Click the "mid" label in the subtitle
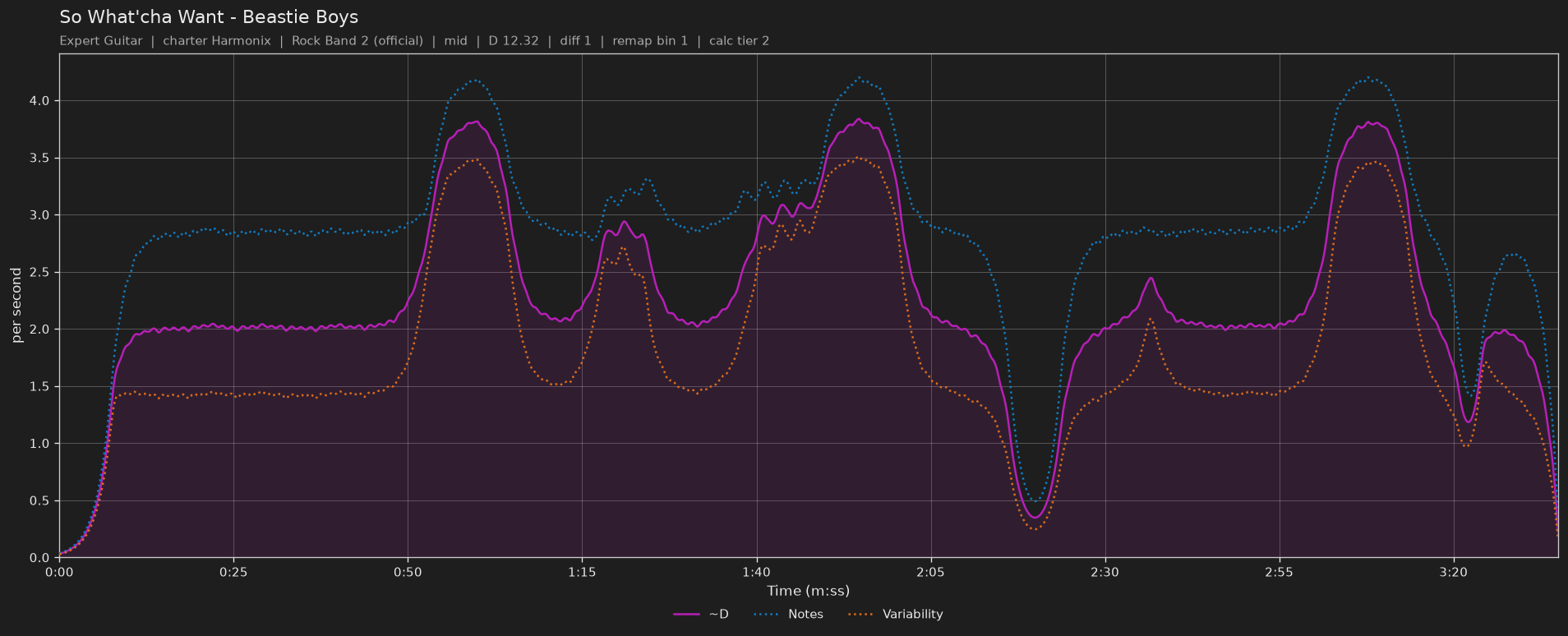Image resolution: width=1568 pixels, height=636 pixels. pyautogui.click(x=456, y=41)
